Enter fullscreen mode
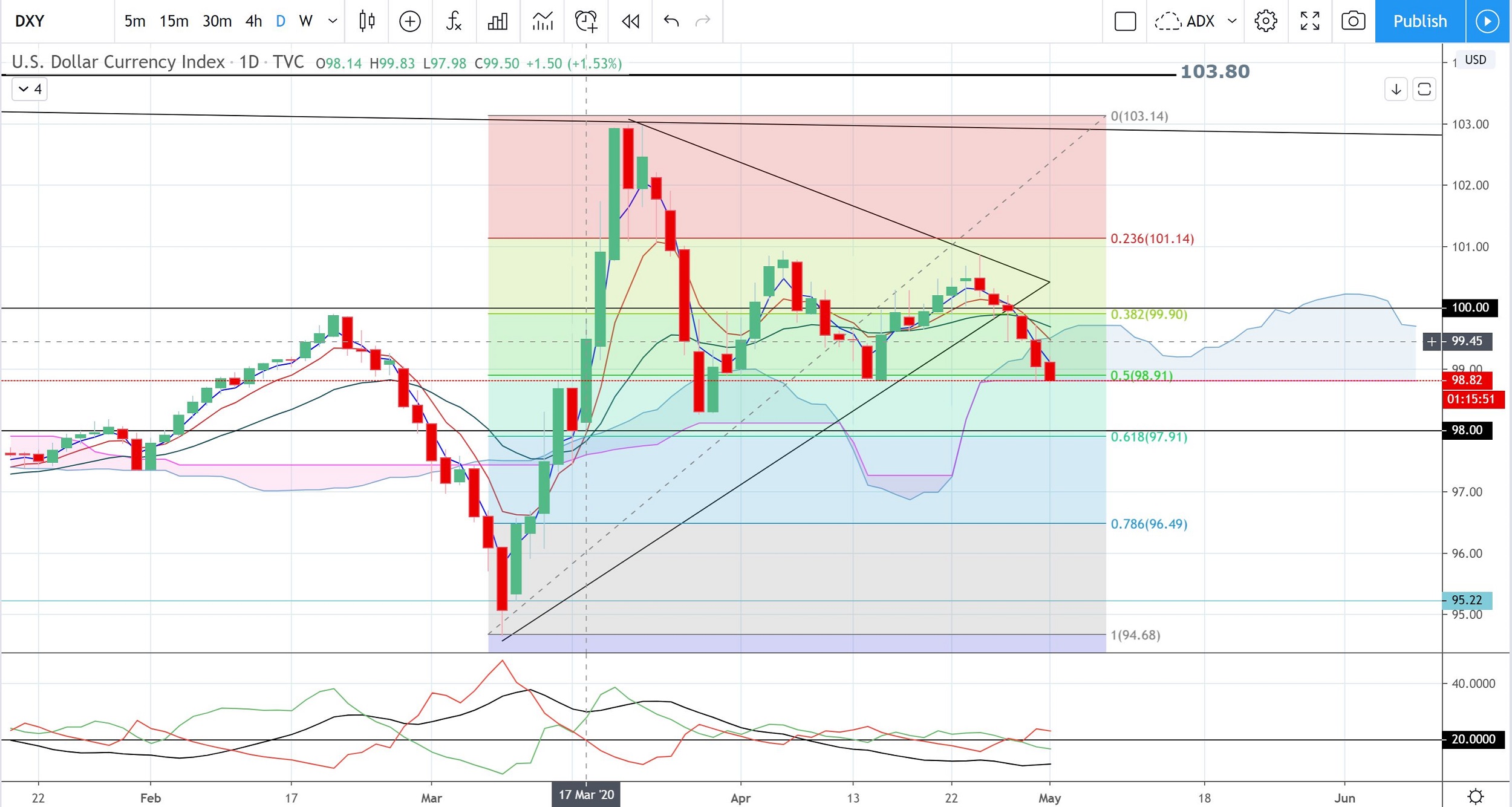 [x=1309, y=21]
